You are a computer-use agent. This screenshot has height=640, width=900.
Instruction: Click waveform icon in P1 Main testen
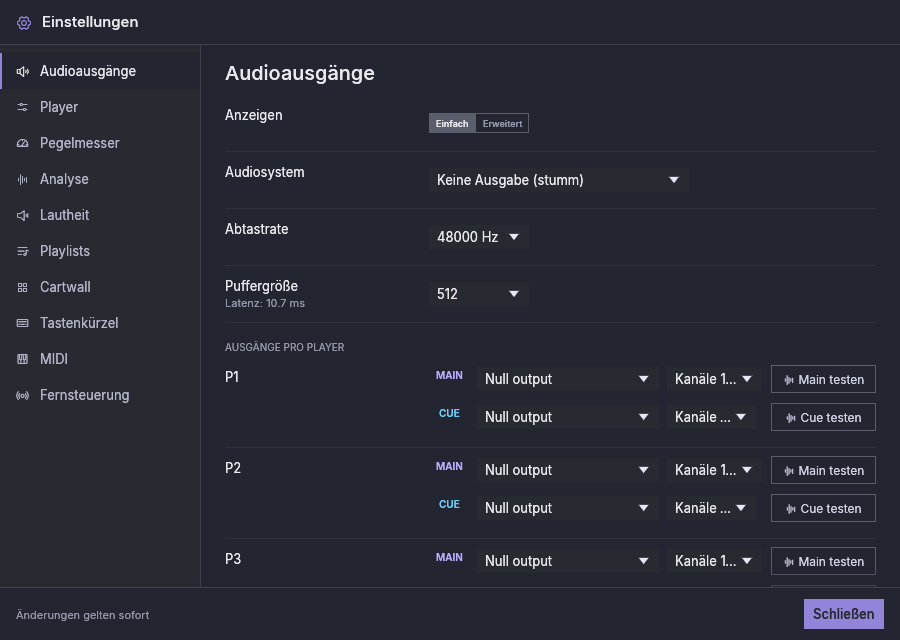[x=789, y=380]
